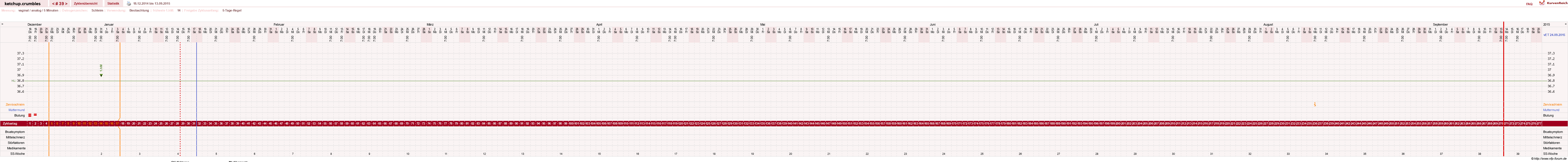Select left Medikamente row label

pos(16,148)
